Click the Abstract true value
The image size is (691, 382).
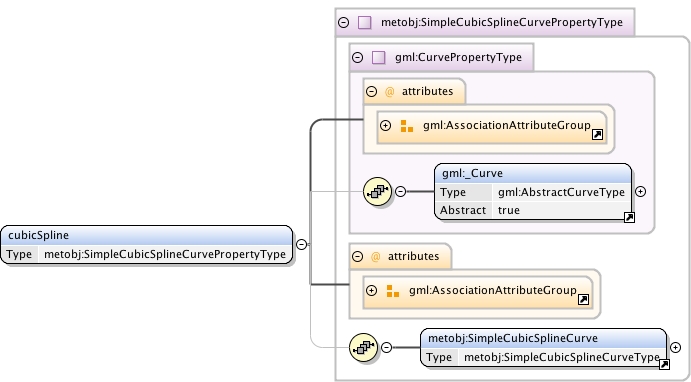509,210
